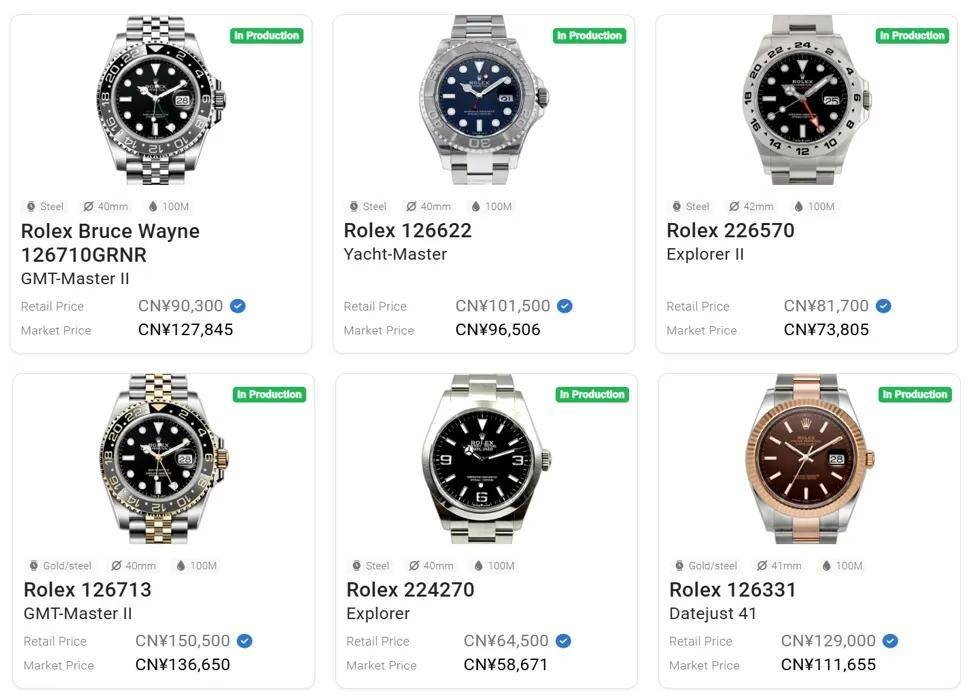974x697 pixels.
Task: Select the Rolex 226570 Explorer II watch image
Action: 806,99
